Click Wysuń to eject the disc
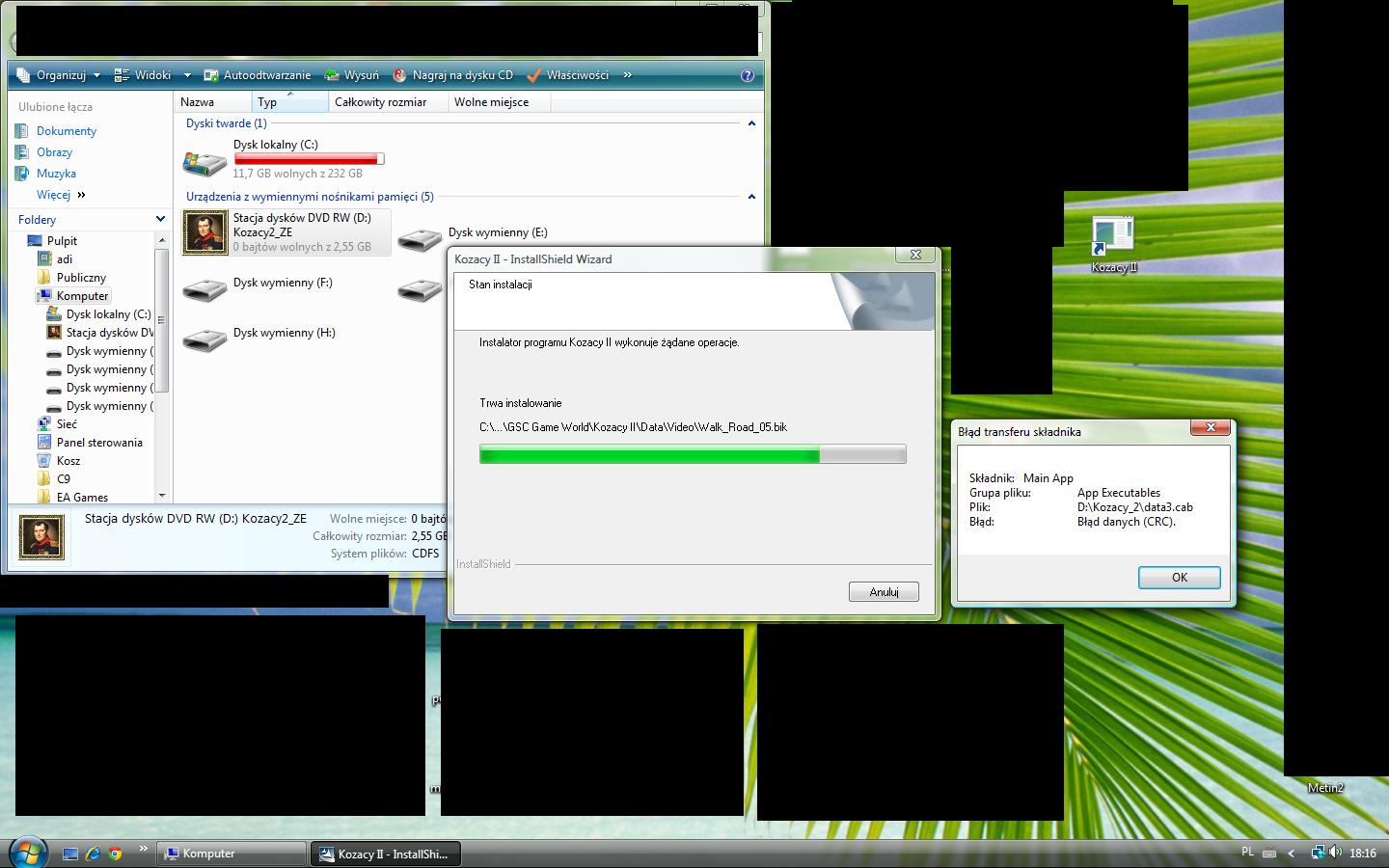The height and width of the screenshot is (868, 1389). pyautogui.click(x=352, y=75)
